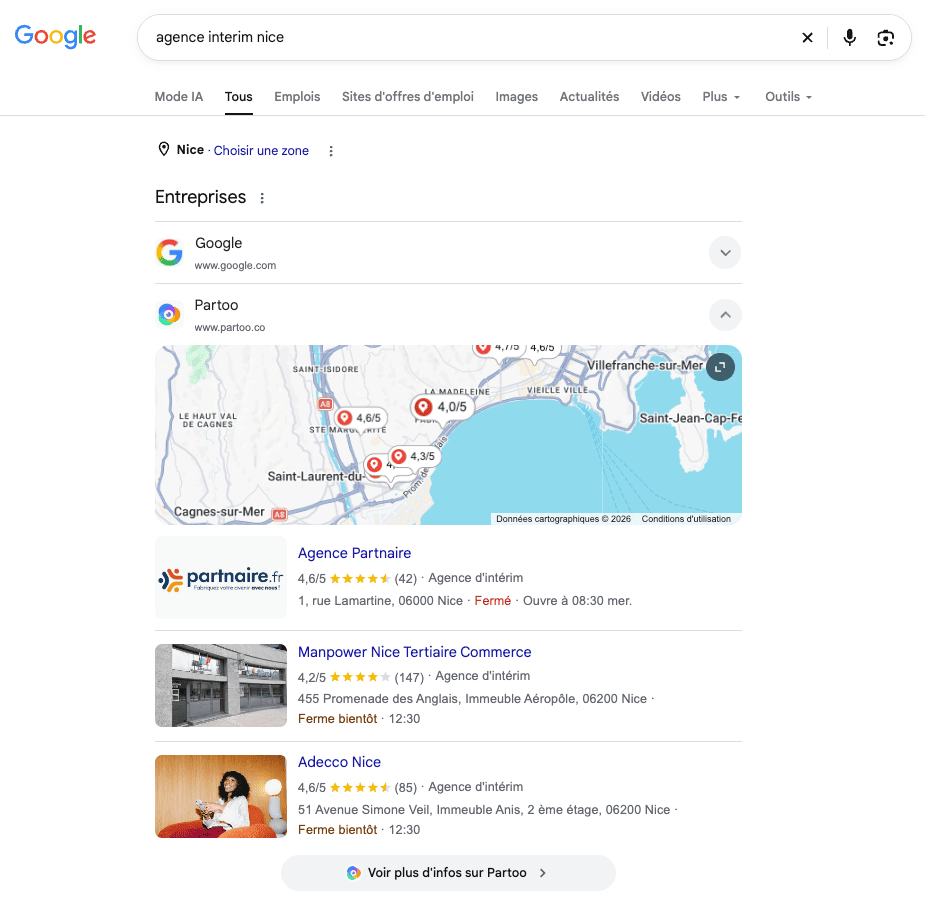Open Sites d'offres d'emploi tab
Screen dimensions: 925x921
click(408, 97)
